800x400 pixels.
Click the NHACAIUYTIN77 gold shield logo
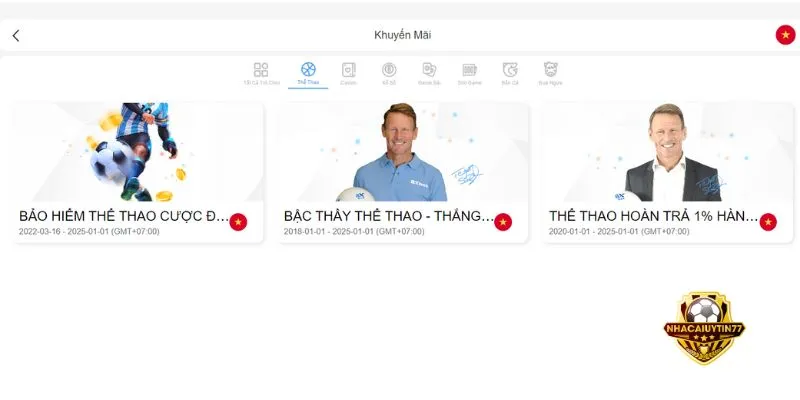point(704,328)
